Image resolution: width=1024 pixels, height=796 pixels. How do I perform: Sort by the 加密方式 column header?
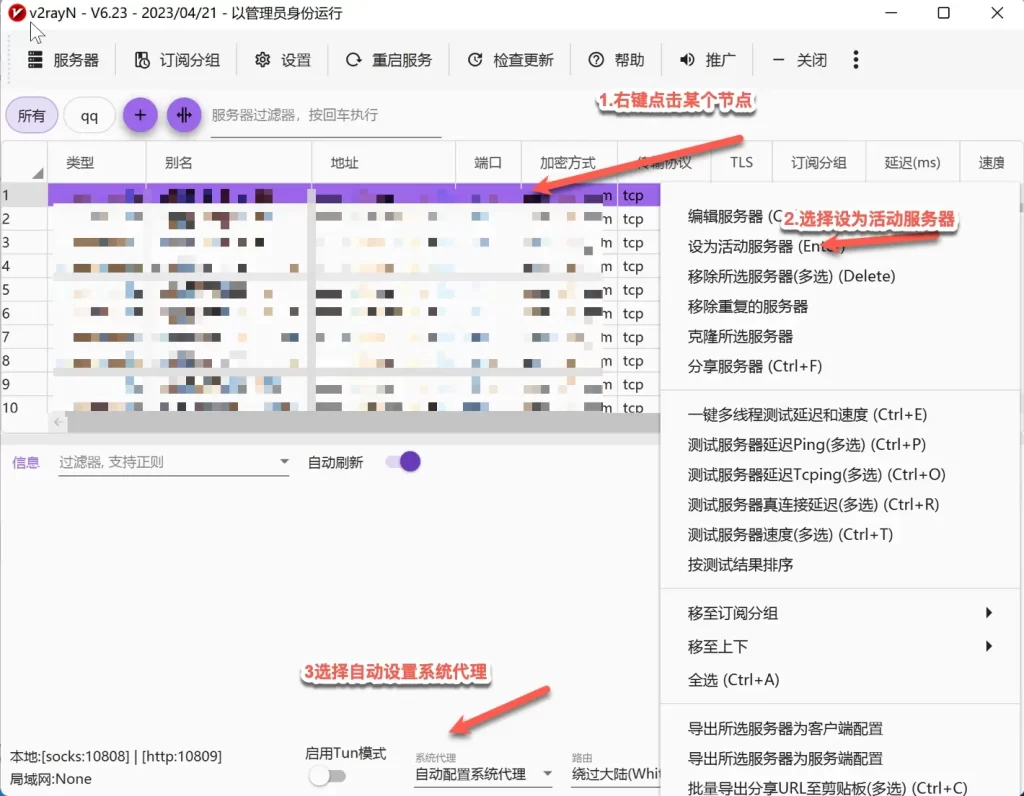(569, 163)
